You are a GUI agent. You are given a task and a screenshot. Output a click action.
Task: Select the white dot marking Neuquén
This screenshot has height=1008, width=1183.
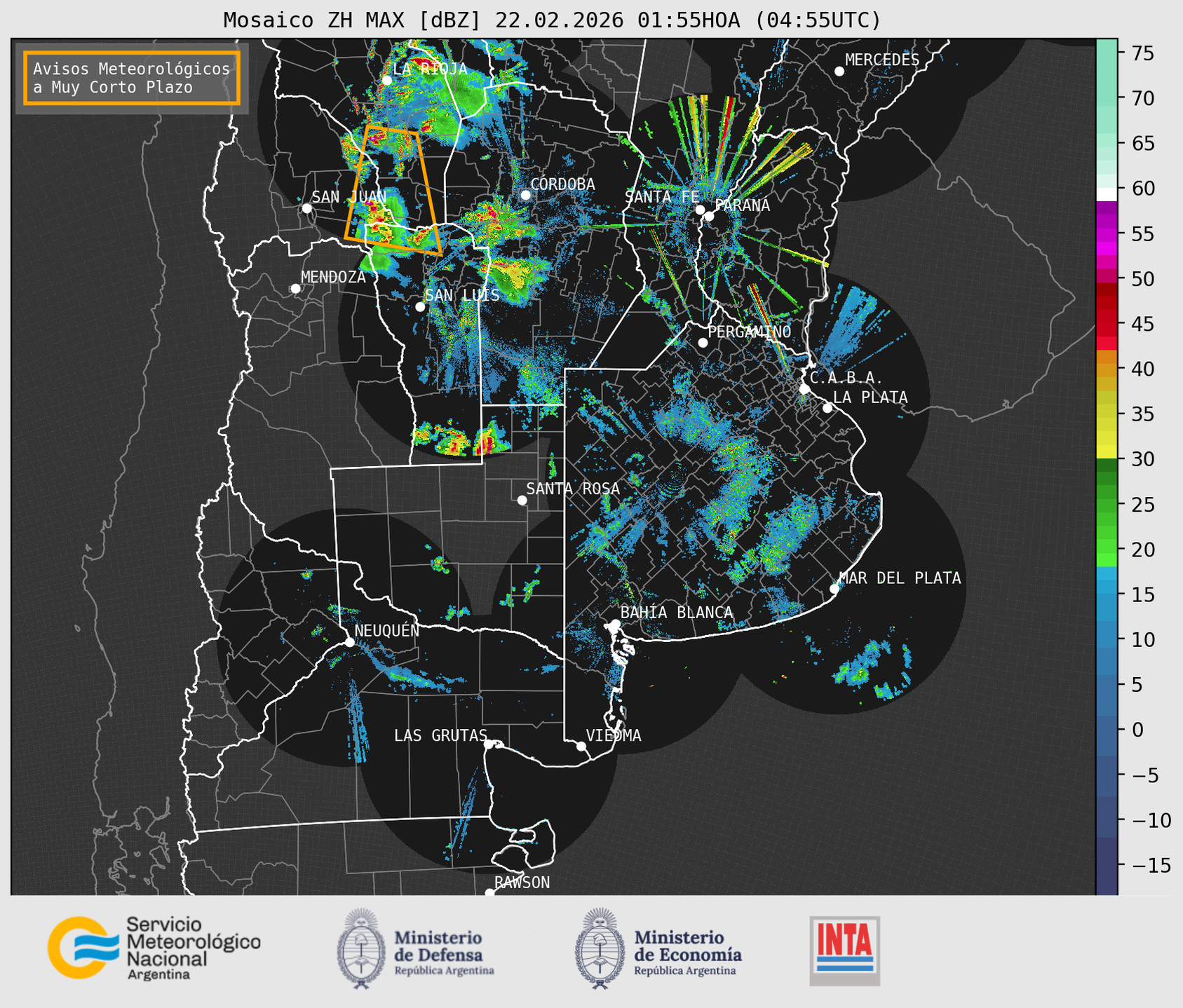tap(349, 642)
